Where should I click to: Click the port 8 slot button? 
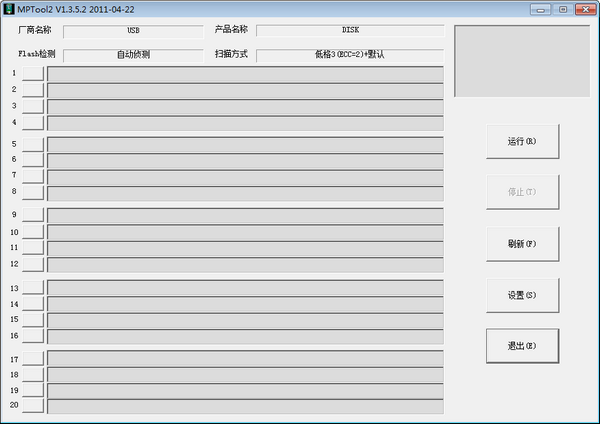point(33,192)
